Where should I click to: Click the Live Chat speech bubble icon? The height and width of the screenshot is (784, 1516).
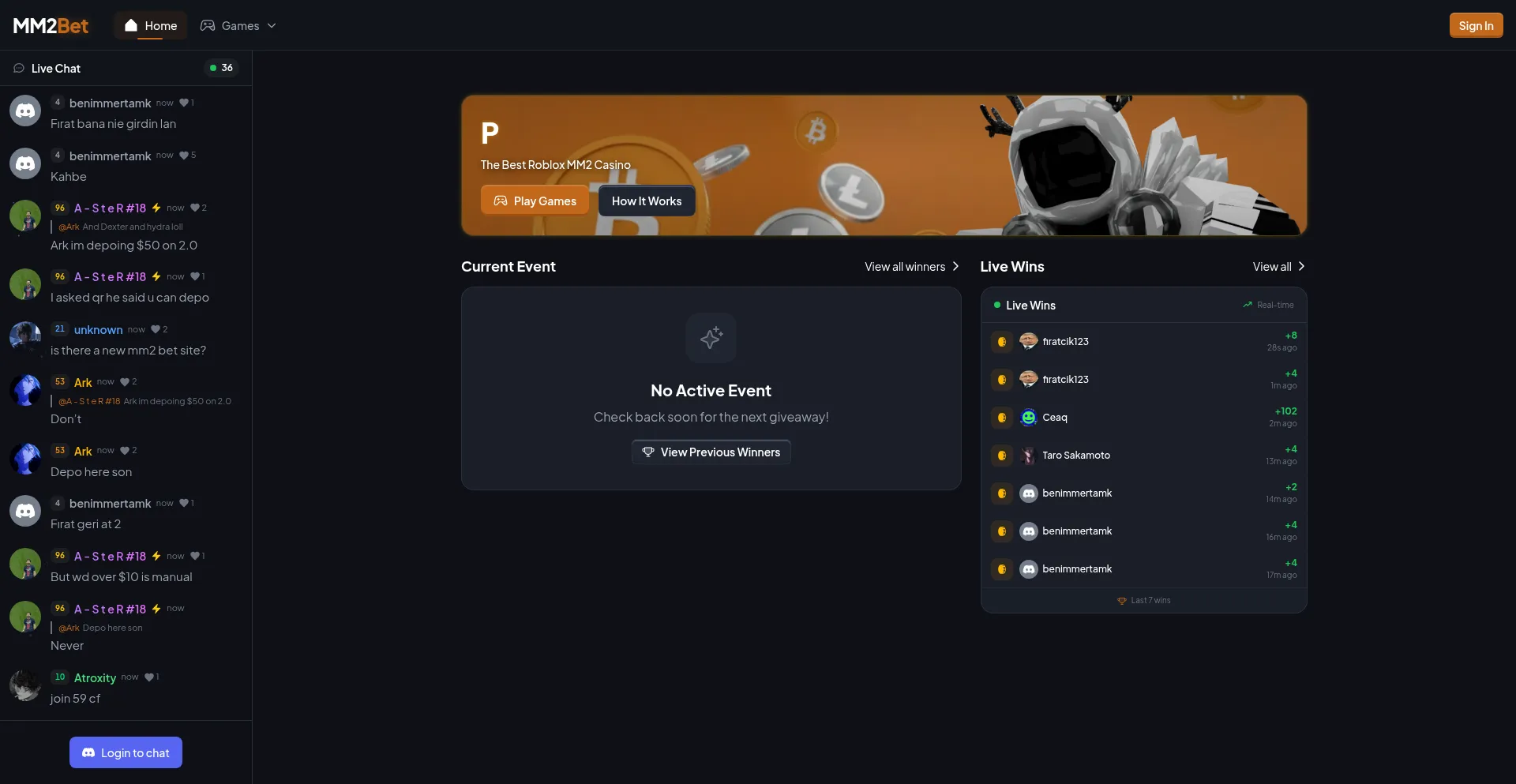pos(19,69)
